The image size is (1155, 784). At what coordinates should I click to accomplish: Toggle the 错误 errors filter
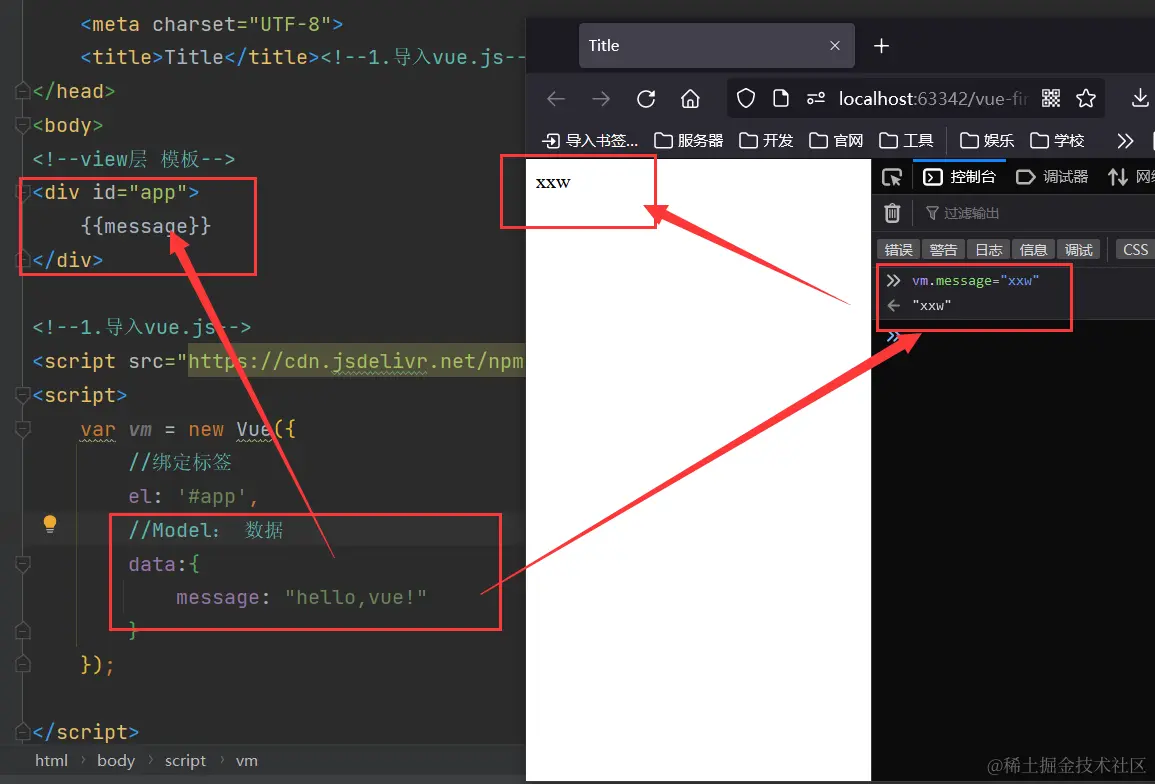pyautogui.click(x=899, y=250)
